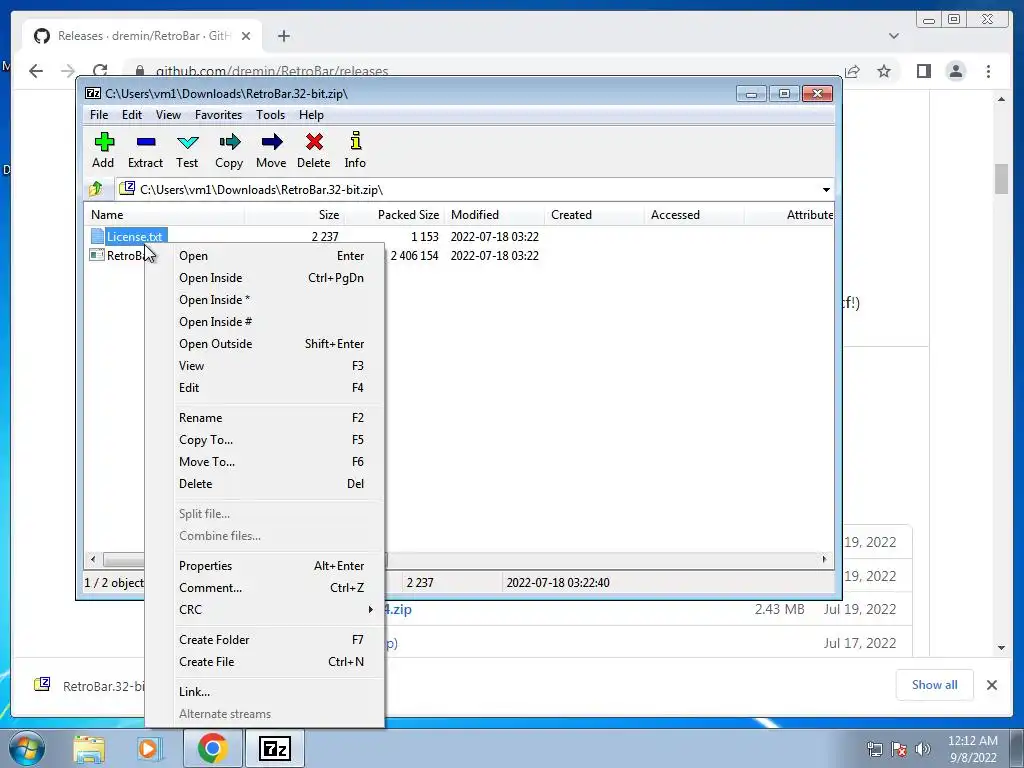Select the License.txt file row

[x=460, y=236]
